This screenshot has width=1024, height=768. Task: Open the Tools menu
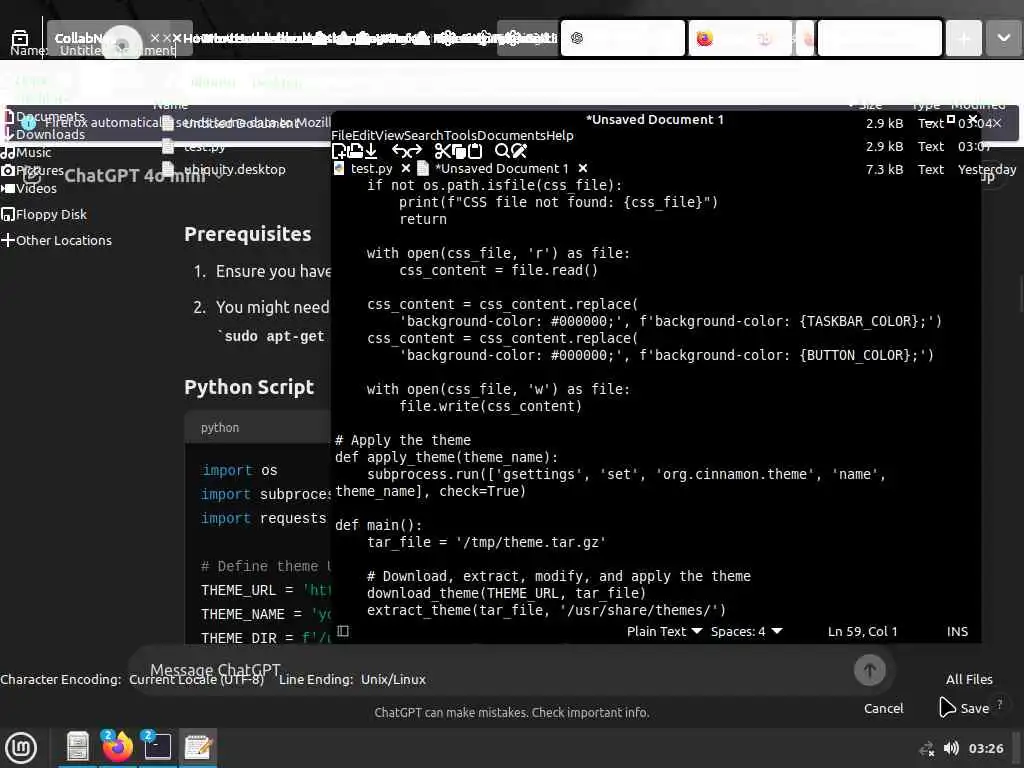[x=461, y=135]
